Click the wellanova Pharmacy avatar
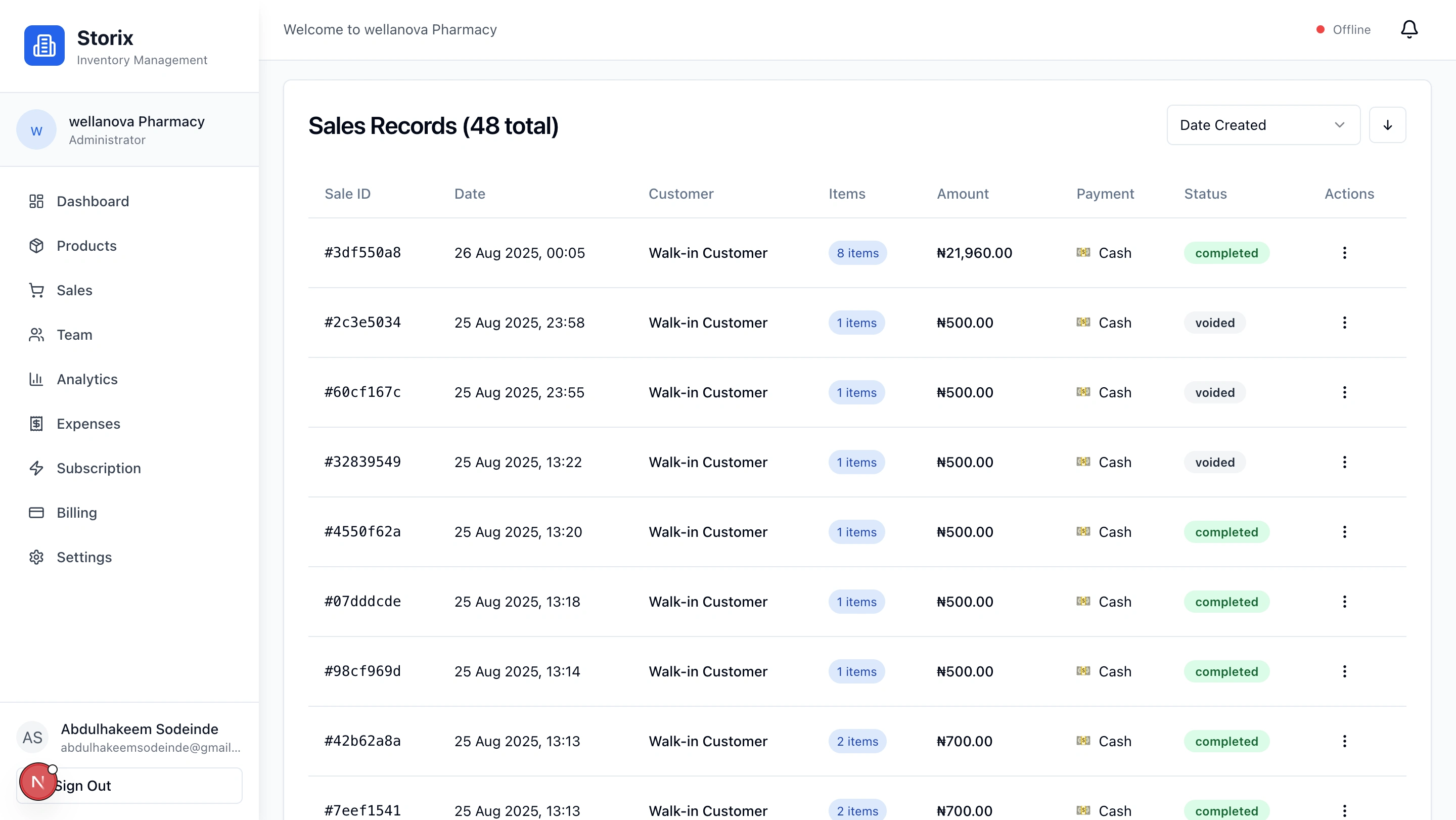The width and height of the screenshot is (1456, 820). [x=36, y=130]
